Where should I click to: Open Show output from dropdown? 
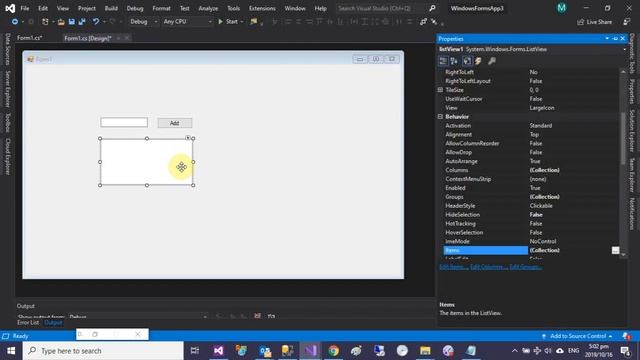(139, 316)
